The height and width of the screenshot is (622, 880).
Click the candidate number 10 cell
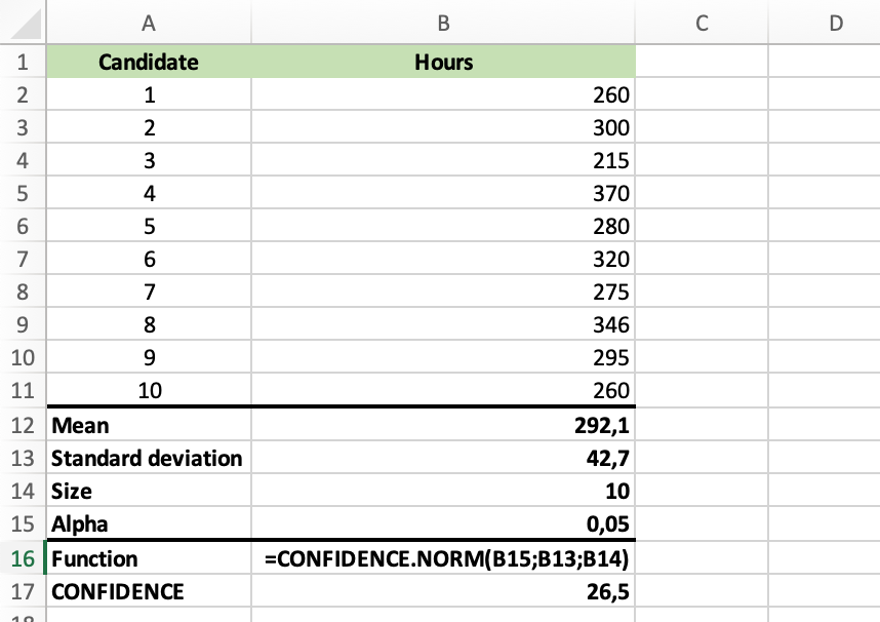[148, 391]
